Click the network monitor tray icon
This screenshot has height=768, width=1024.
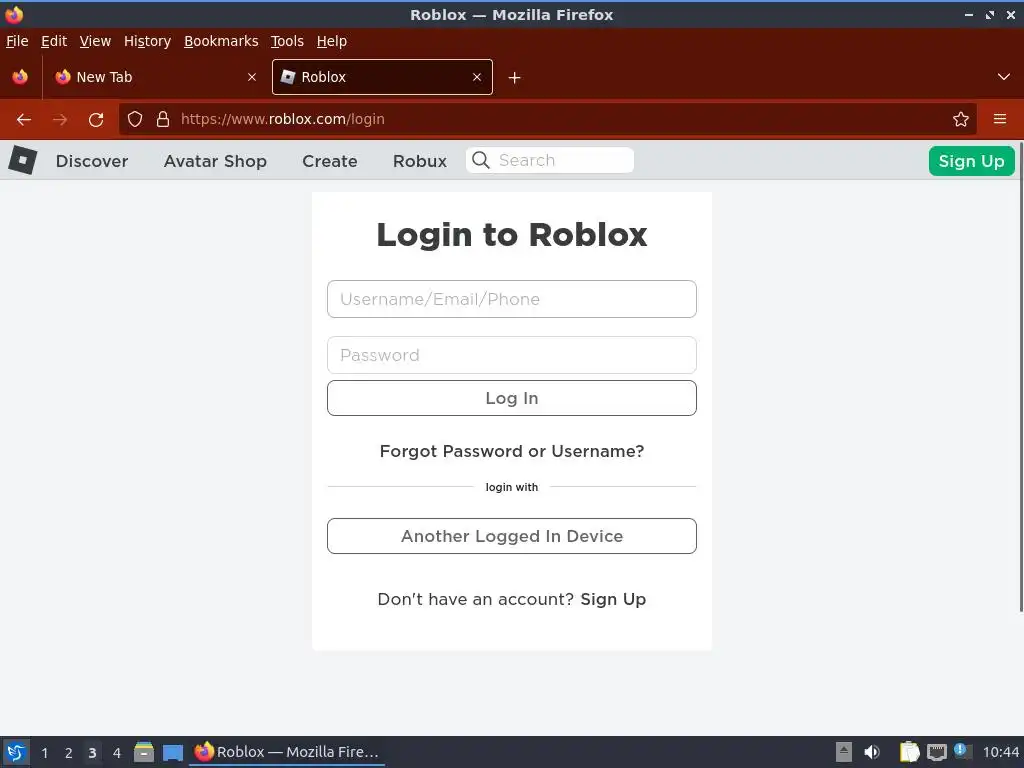(937, 752)
